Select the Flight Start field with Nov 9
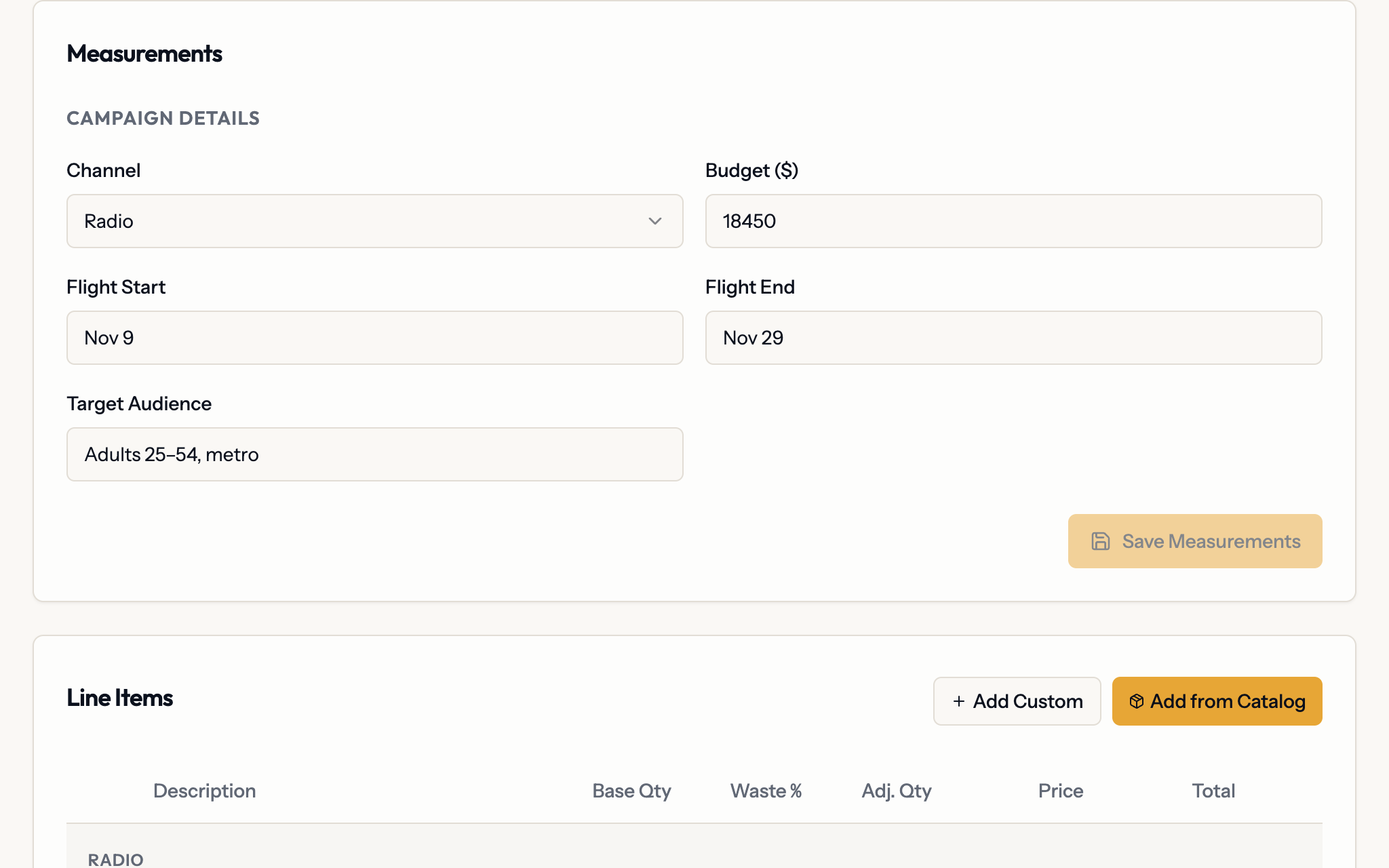The image size is (1389, 868). tap(374, 338)
